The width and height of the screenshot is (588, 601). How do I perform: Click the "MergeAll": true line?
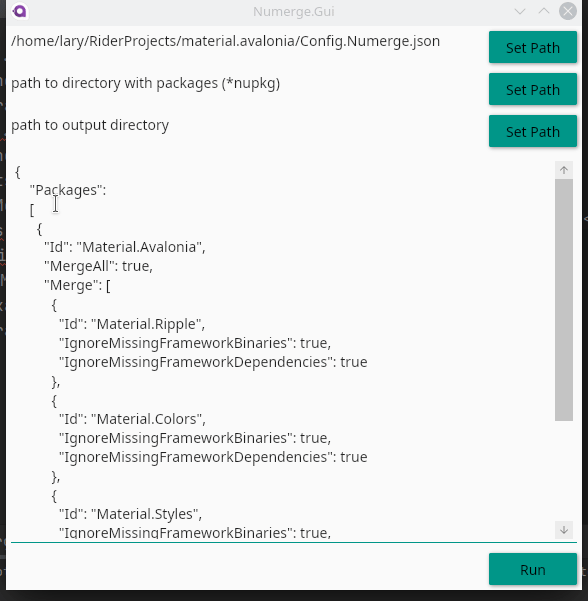[x=99, y=266]
